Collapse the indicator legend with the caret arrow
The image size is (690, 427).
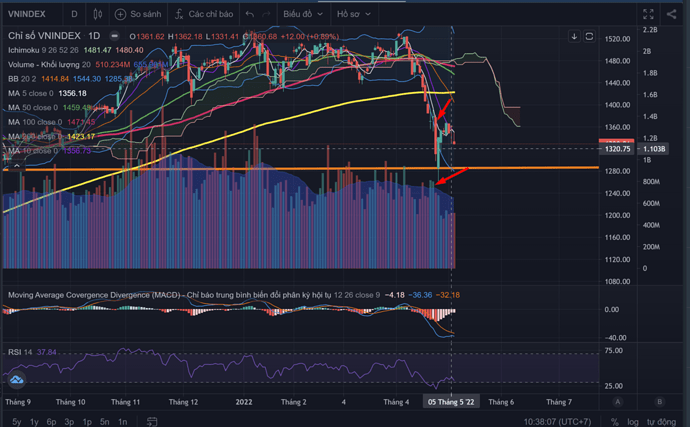point(16,166)
